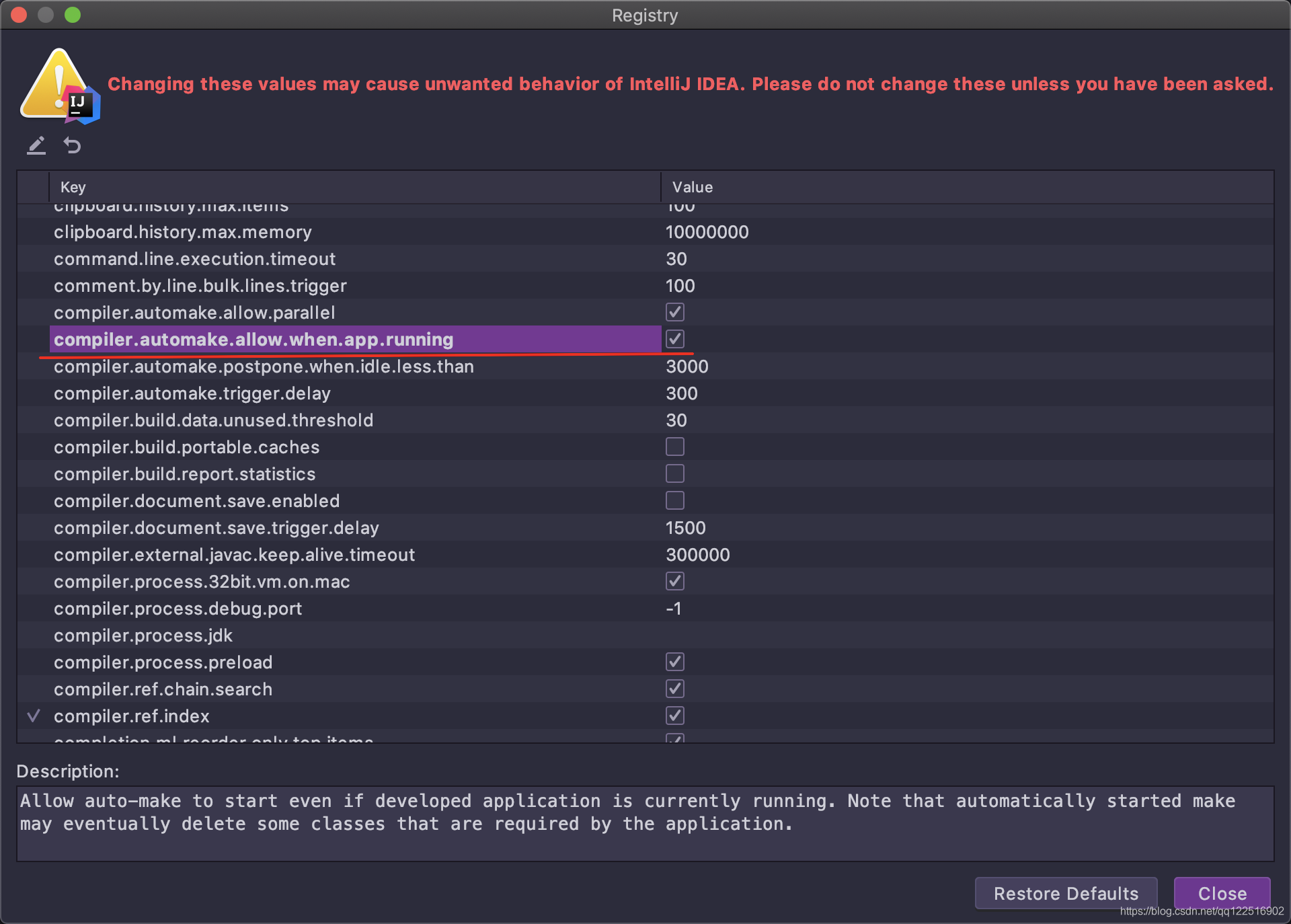Toggle compiler.process.32bit.vm.on.mac checkbox
Image resolution: width=1291 pixels, height=924 pixels.
coord(675,581)
